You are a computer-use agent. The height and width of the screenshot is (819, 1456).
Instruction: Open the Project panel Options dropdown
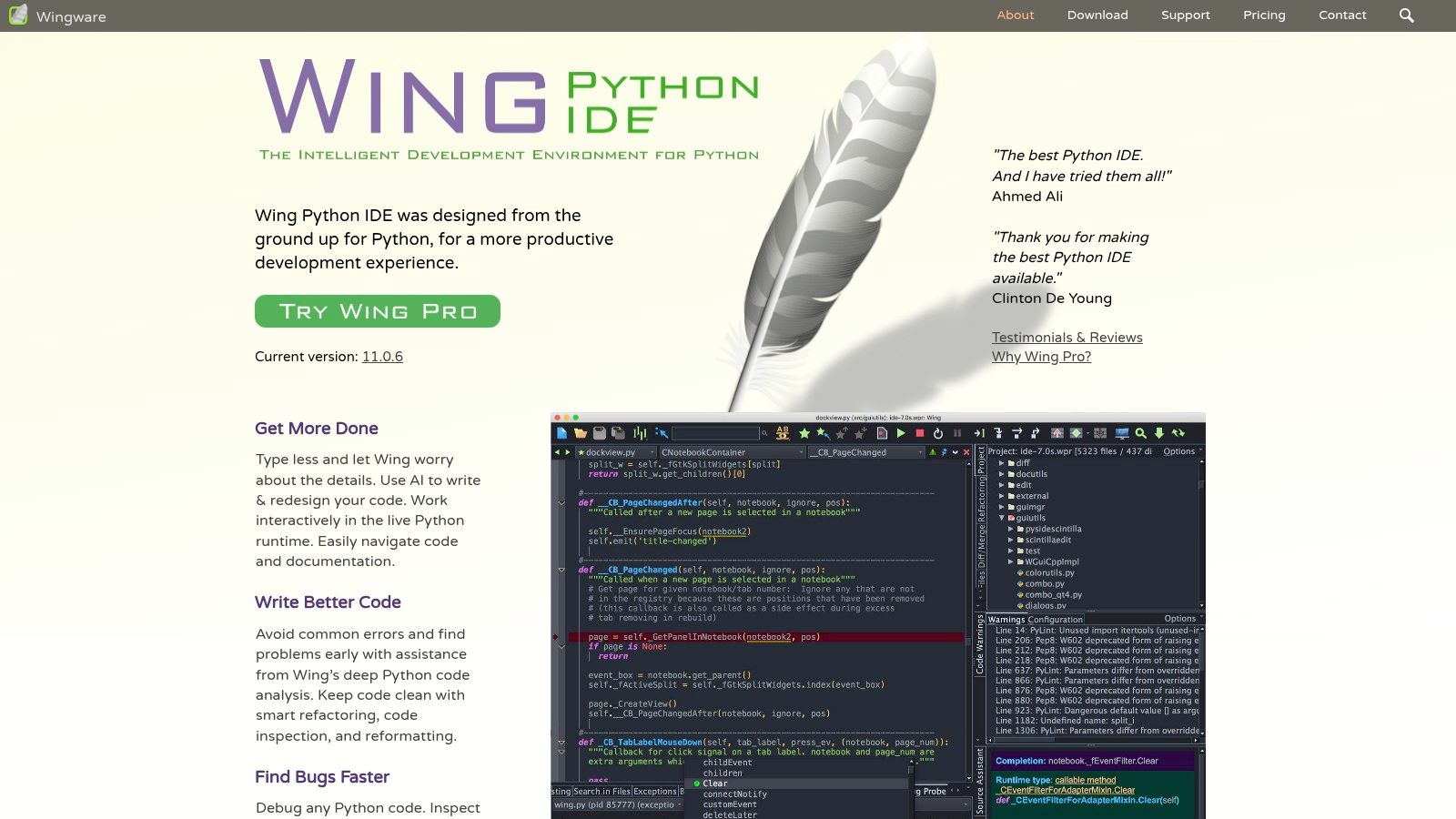1179,451
